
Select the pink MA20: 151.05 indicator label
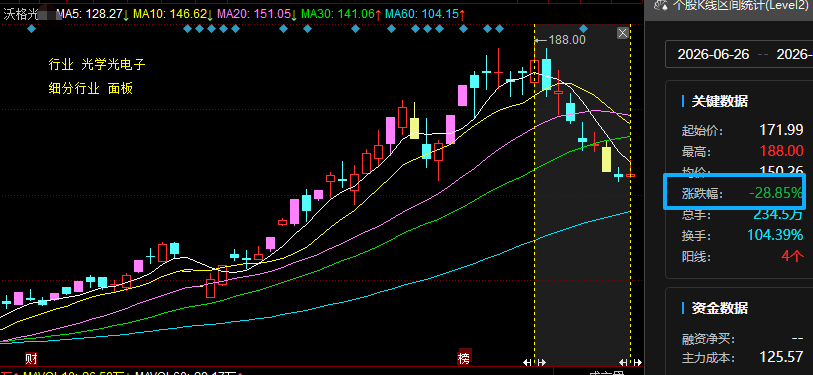click(254, 14)
